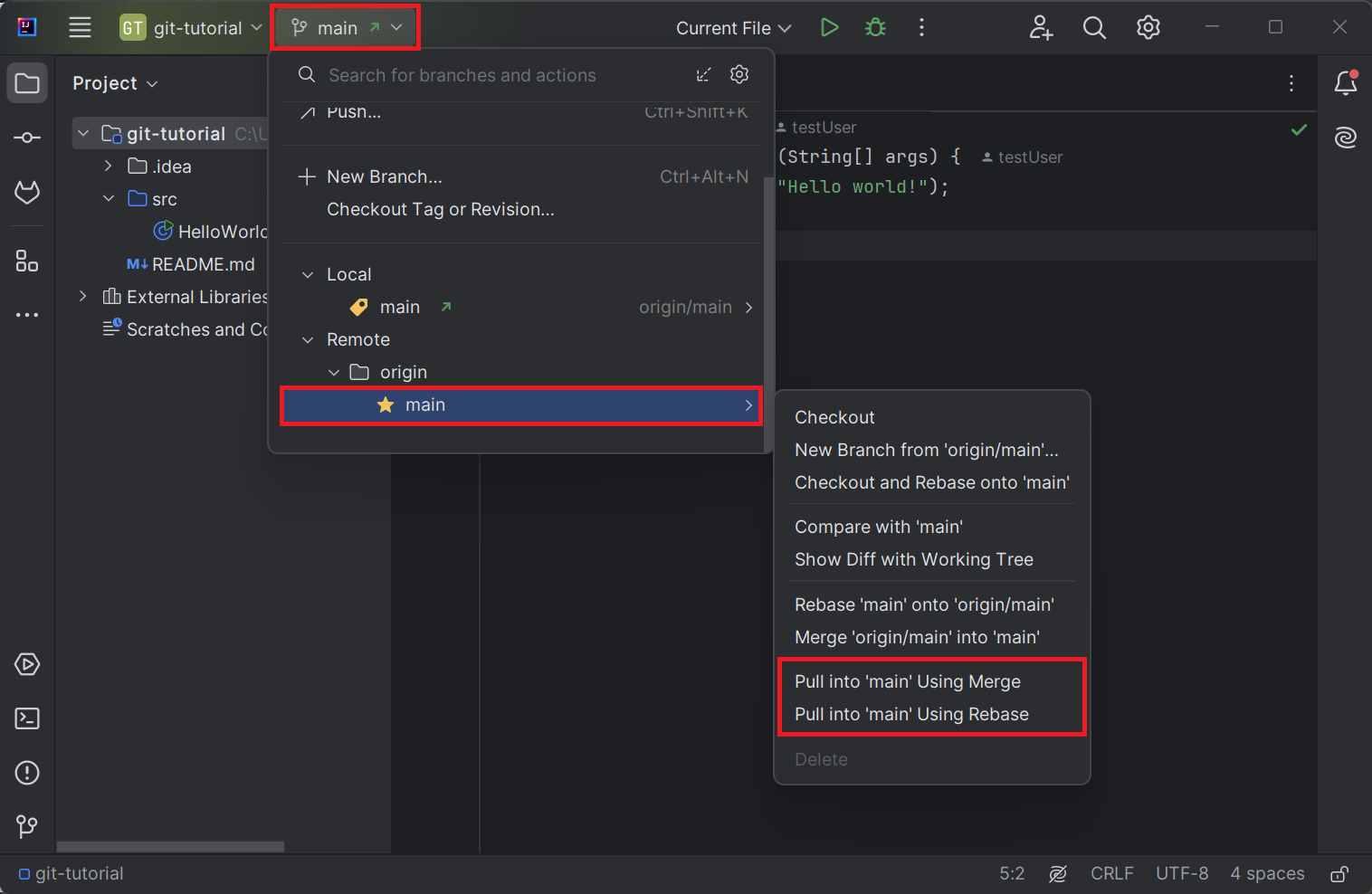Open the AI Assistant panel icon
Viewport: 1372px width, 894px height.
click(x=1346, y=138)
